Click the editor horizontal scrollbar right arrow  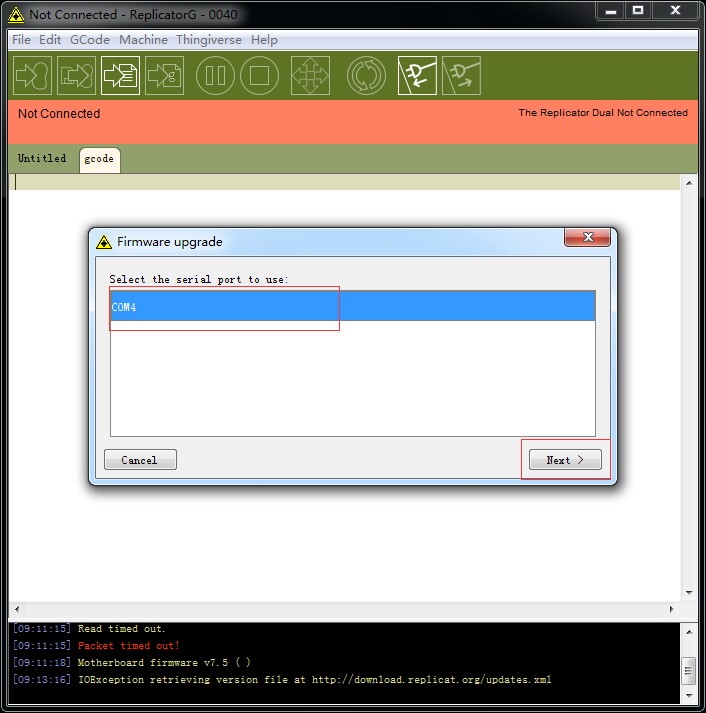click(x=671, y=609)
